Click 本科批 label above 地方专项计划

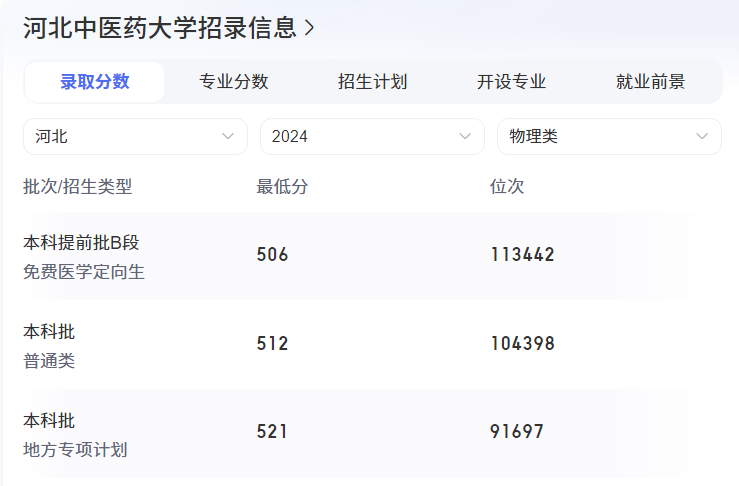click(49, 420)
